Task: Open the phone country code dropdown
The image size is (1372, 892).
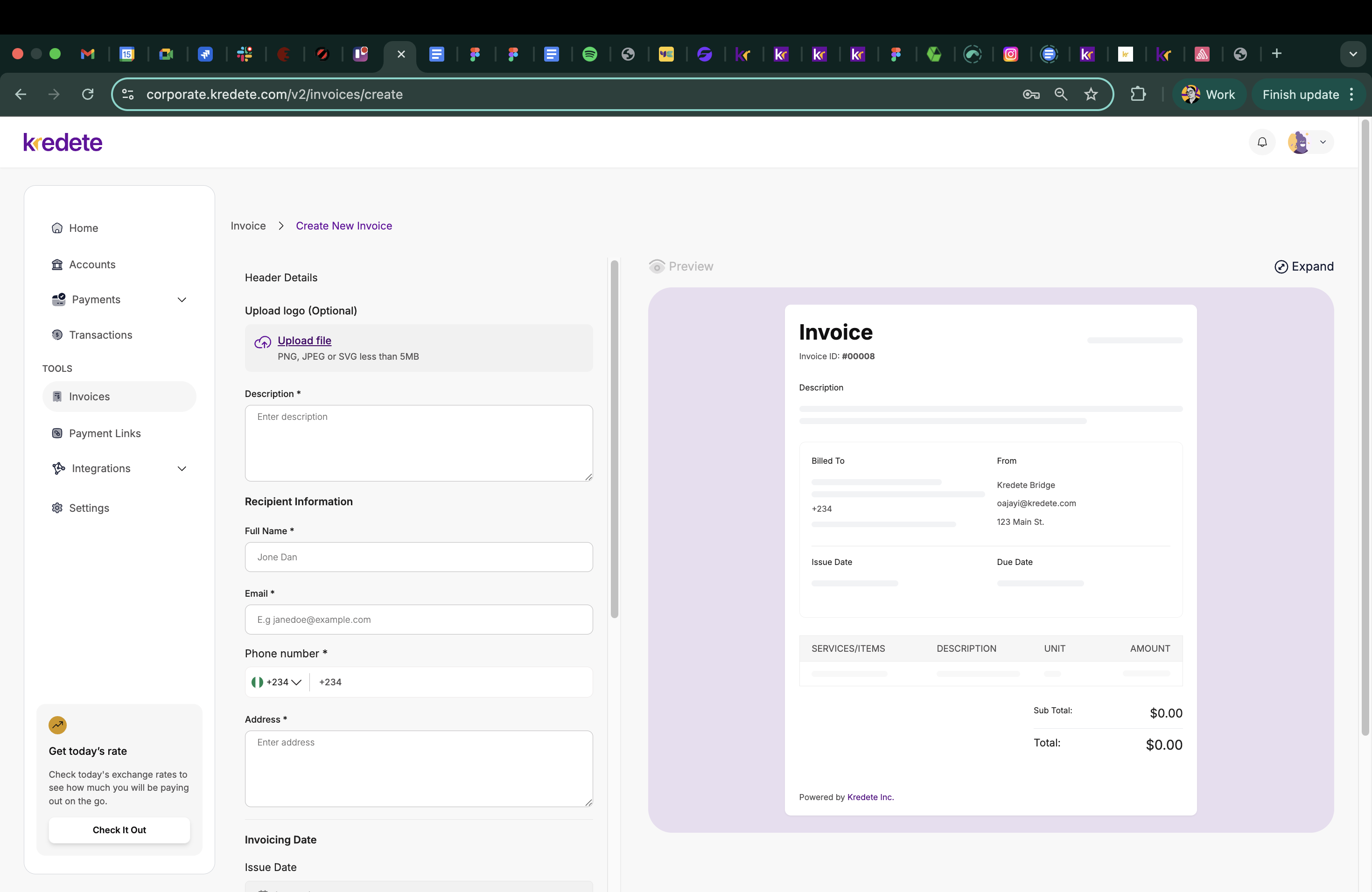Action: coord(277,682)
